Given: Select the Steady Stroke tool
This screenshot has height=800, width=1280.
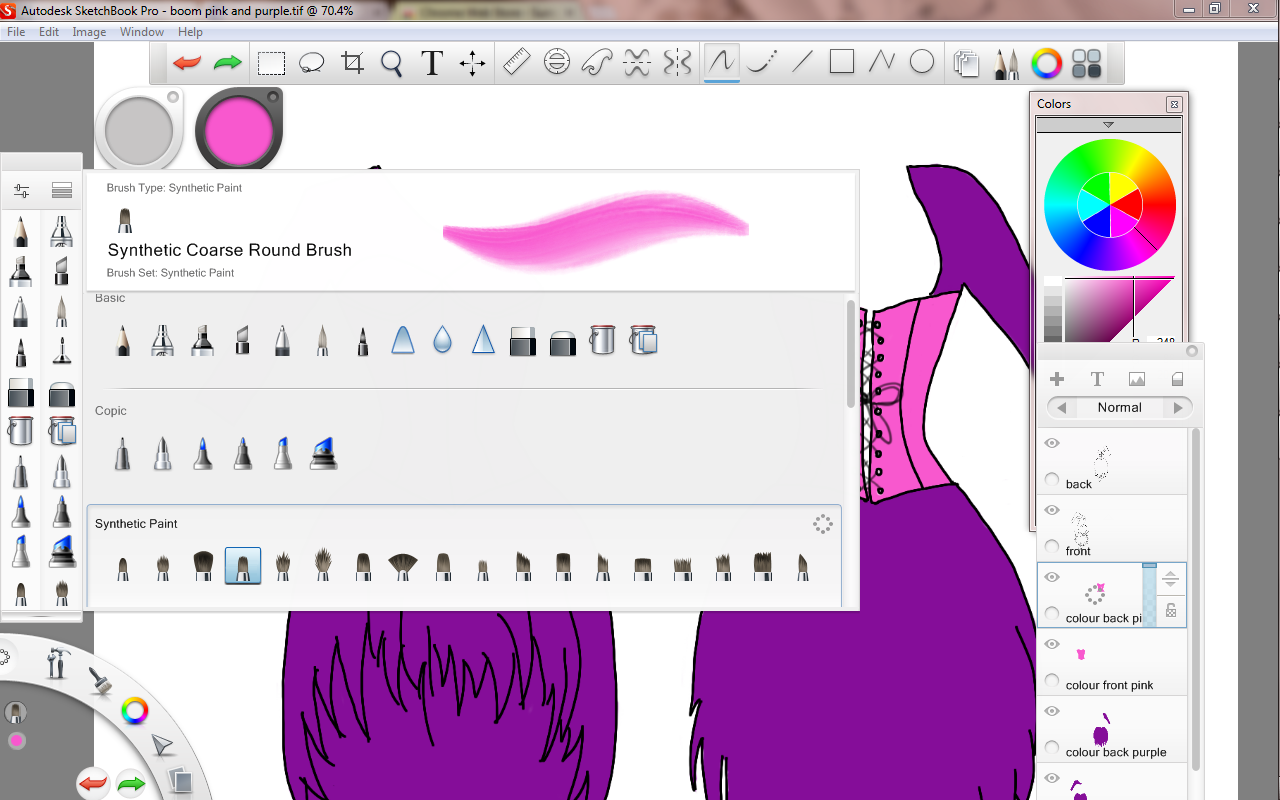Looking at the screenshot, I should point(721,63).
